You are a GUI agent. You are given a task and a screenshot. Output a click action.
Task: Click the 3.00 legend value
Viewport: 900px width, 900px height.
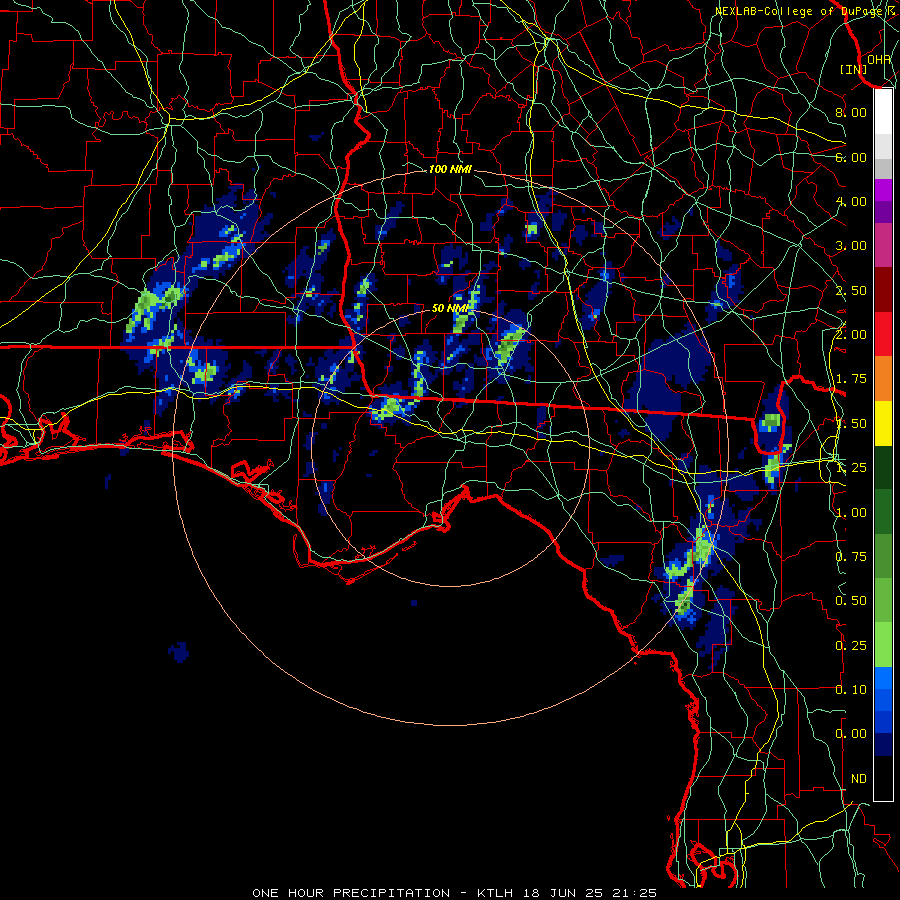coord(851,246)
